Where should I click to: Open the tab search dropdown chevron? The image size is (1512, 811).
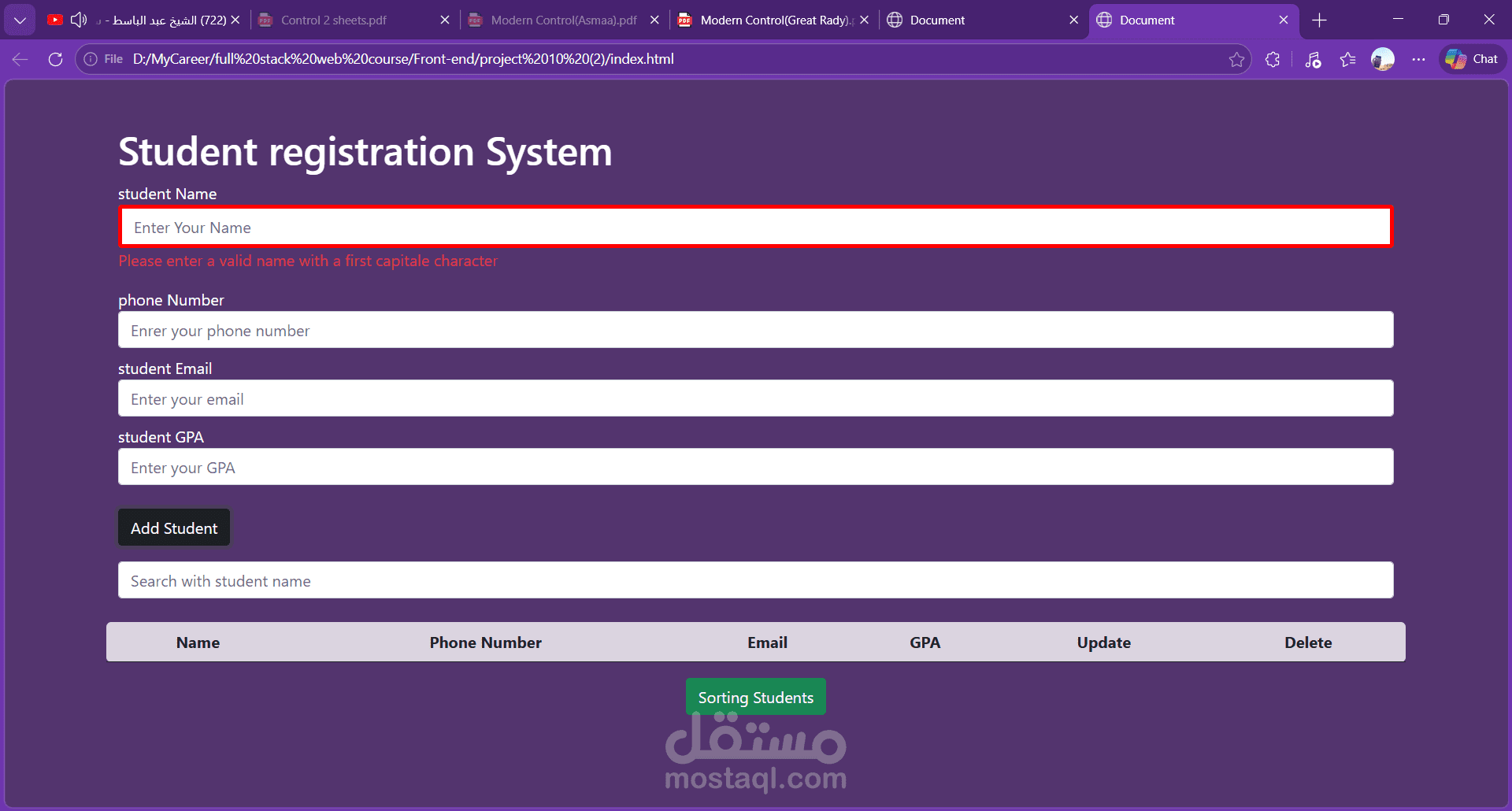(20, 20)
